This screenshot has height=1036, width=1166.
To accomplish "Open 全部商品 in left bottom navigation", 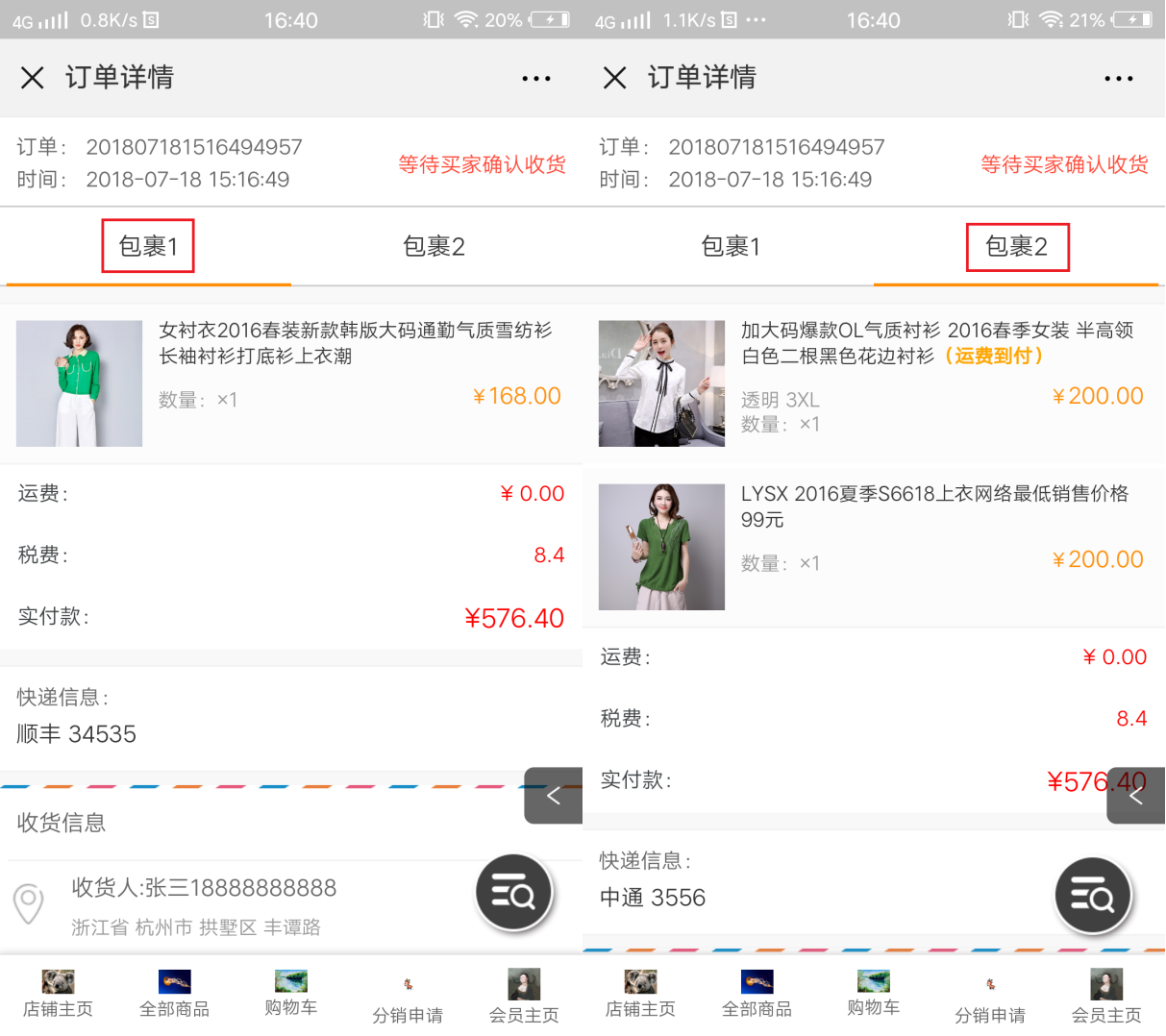I will 174,994.
